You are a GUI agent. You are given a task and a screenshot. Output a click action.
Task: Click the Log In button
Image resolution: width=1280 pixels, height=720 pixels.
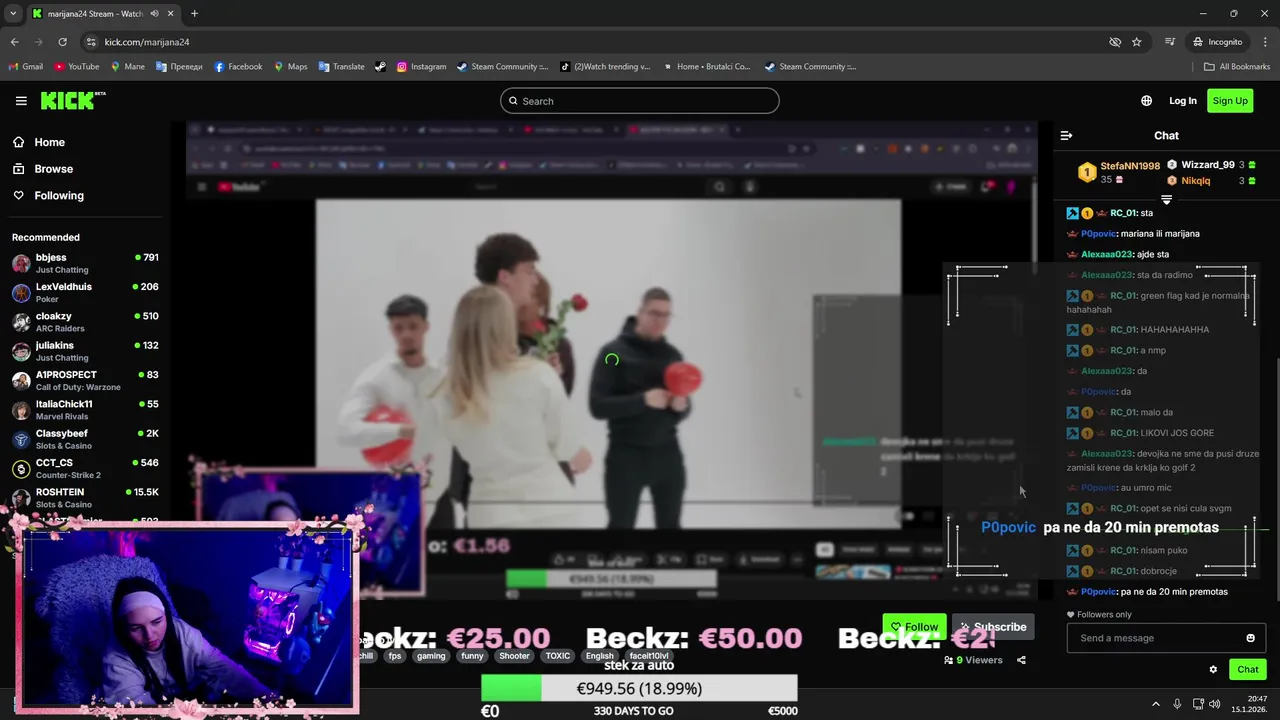(1183, 101)
